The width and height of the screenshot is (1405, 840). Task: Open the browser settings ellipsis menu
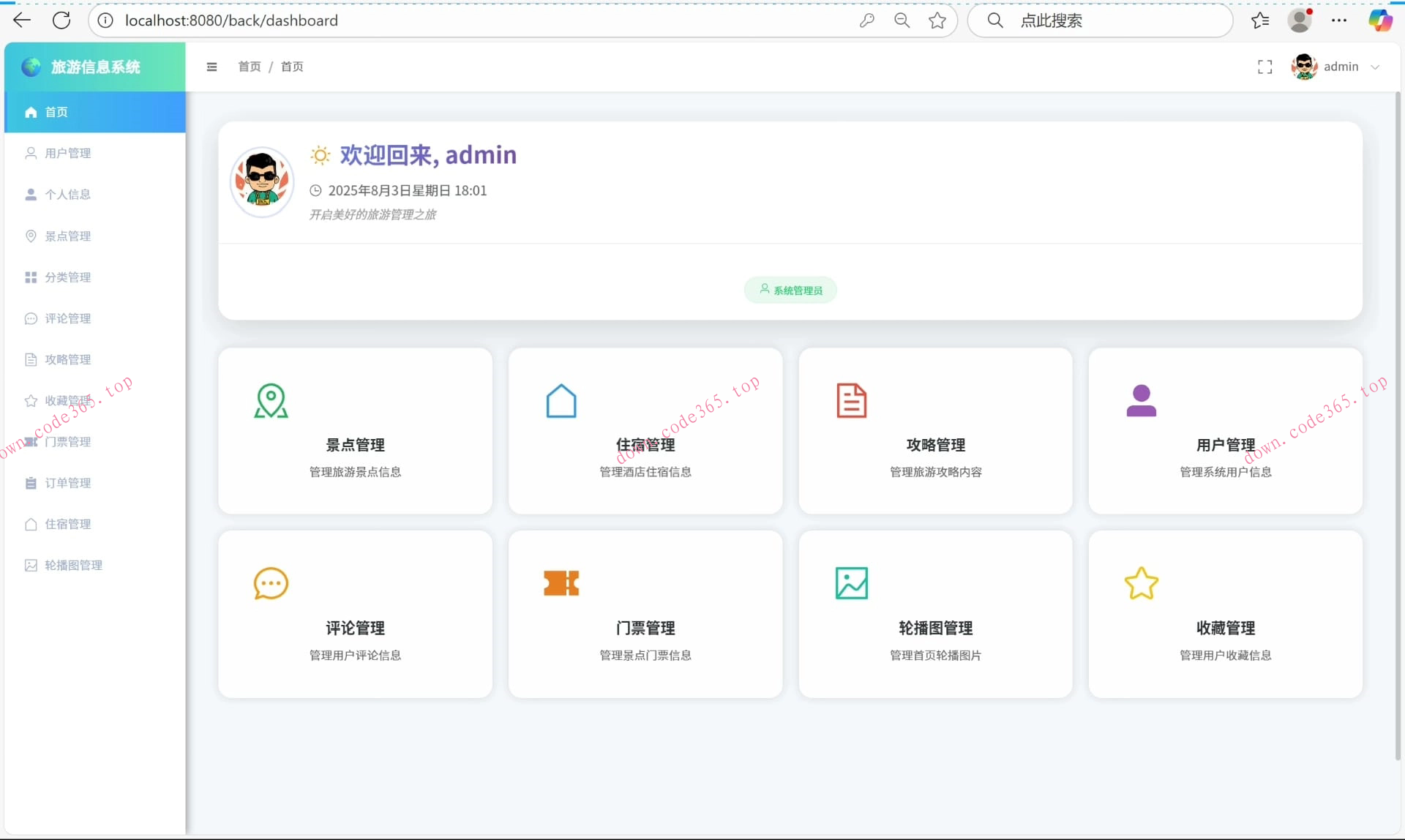pyautogui.click(x=1339, y=20)
